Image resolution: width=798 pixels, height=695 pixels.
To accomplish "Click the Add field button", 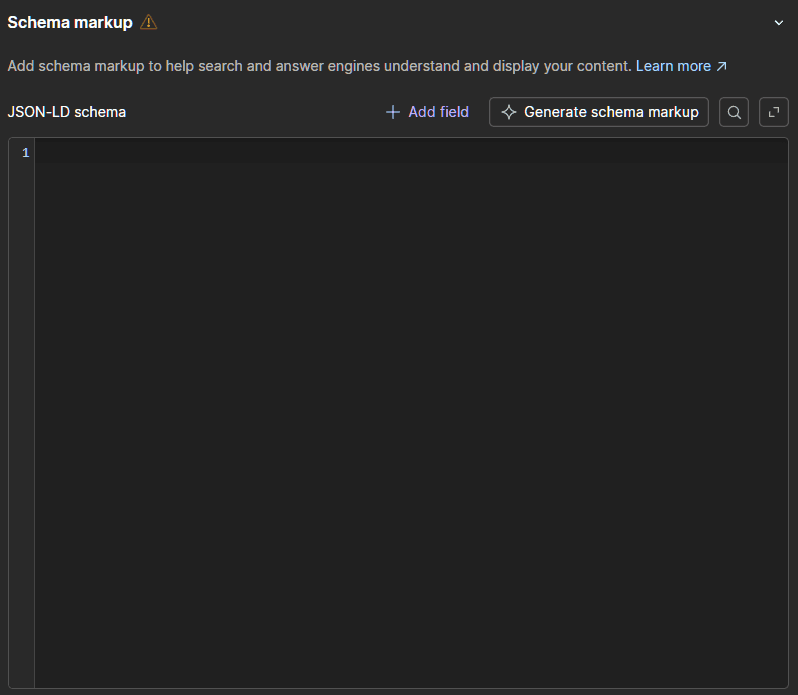I will pos(428,112).
